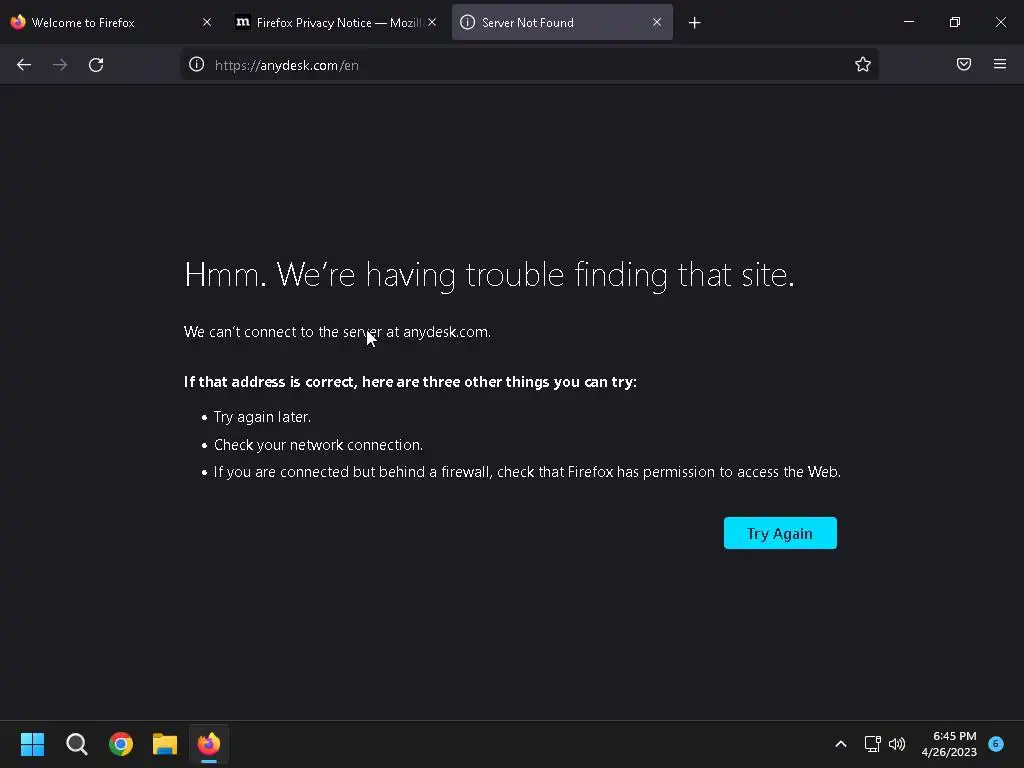
Task: Close the Welcome to Firefox tab
Action: click(207, 22)
